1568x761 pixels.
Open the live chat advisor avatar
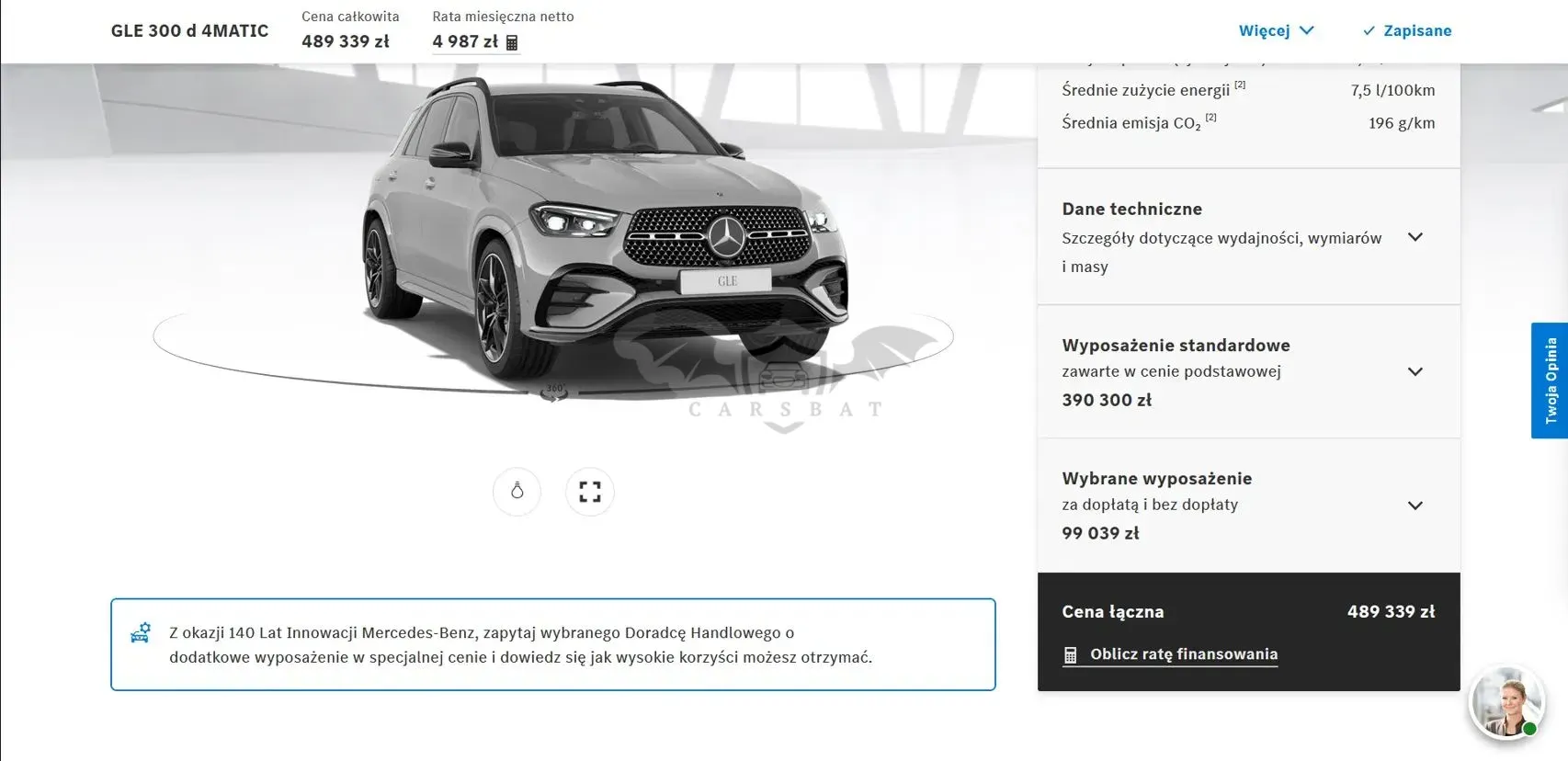1506,703
